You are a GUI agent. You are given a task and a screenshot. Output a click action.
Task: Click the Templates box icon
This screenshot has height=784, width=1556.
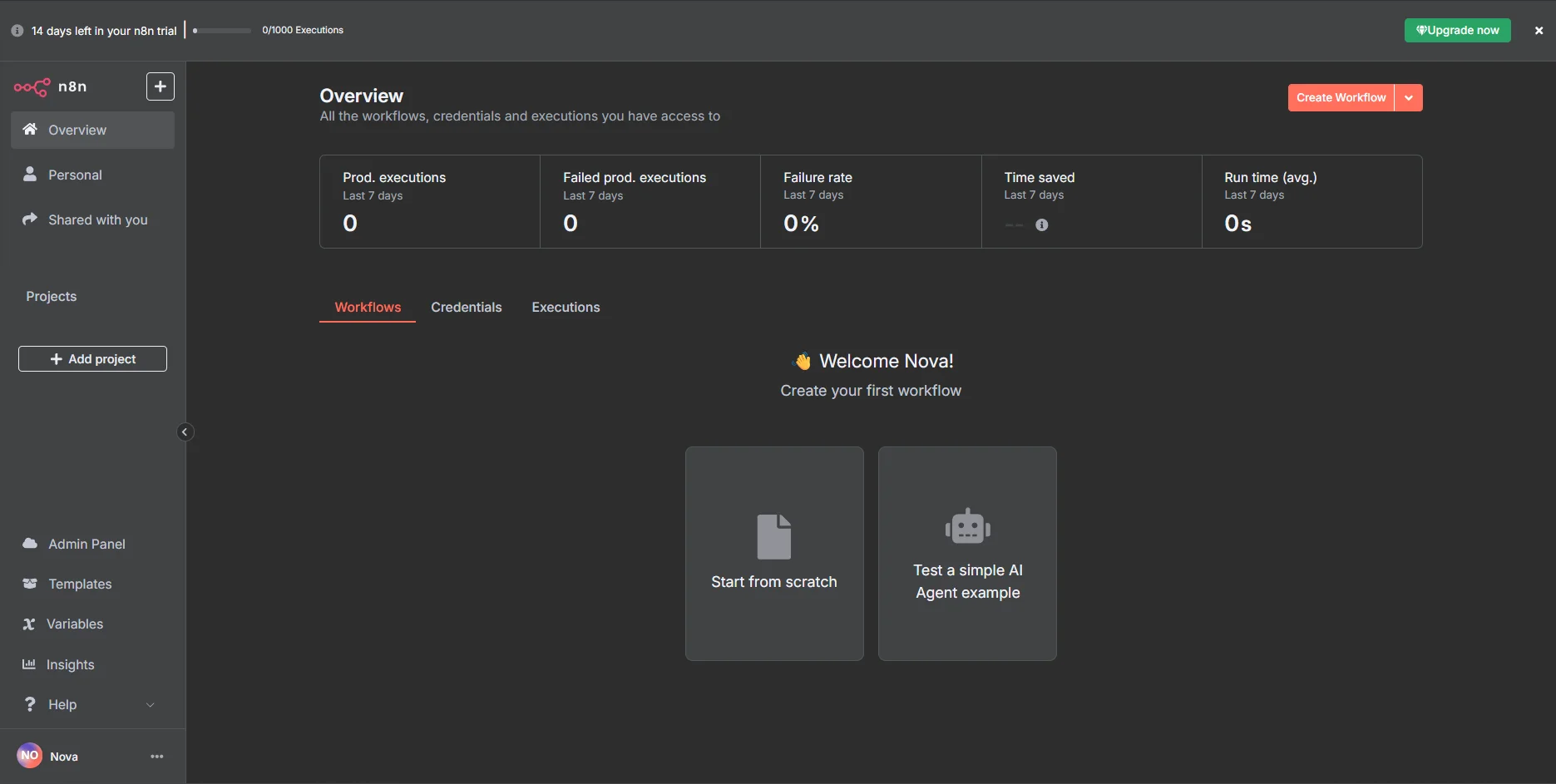pyautogui.click(x=30, y=584)
